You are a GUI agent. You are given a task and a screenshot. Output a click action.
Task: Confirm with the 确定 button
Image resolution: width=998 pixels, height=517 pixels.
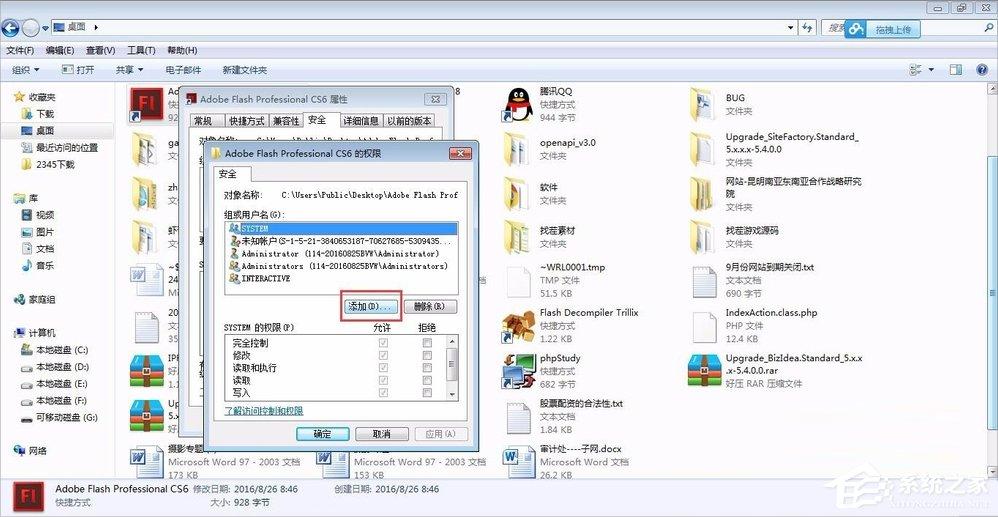point(323,434)
